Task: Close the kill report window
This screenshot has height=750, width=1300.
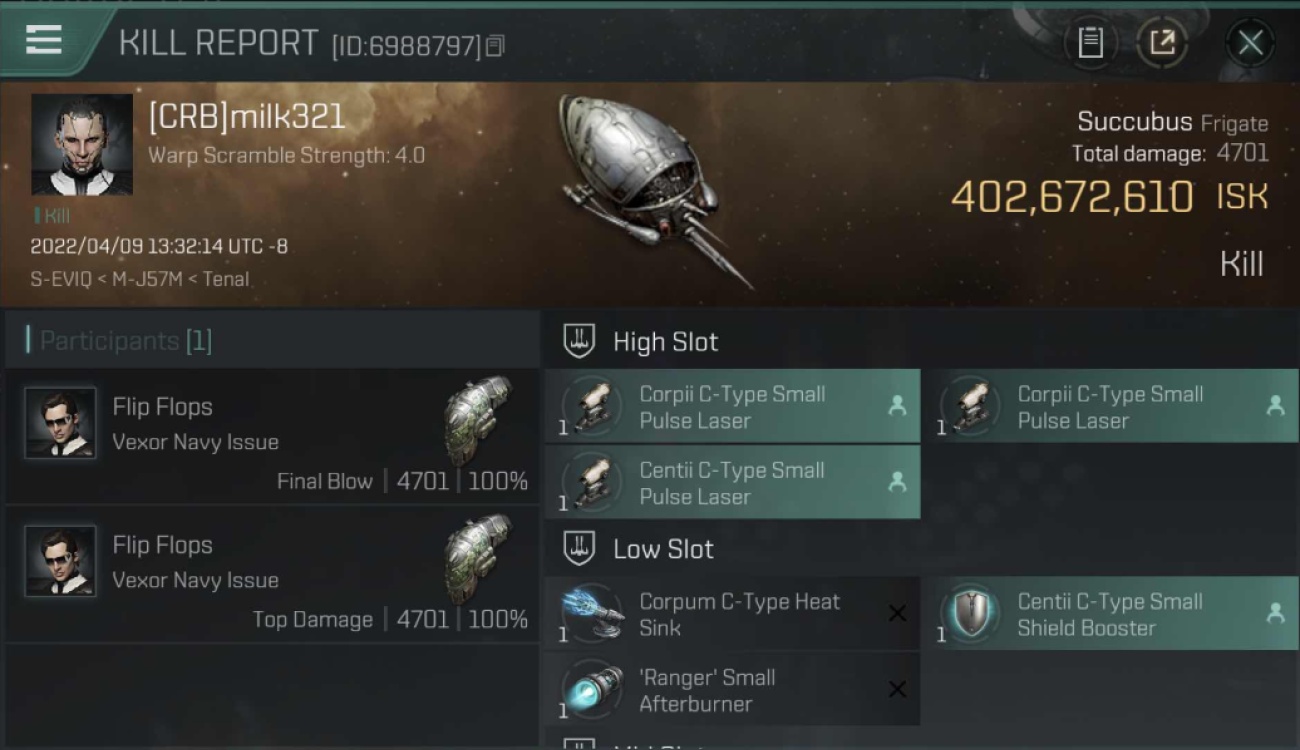Action: [x=1250, y=43]
